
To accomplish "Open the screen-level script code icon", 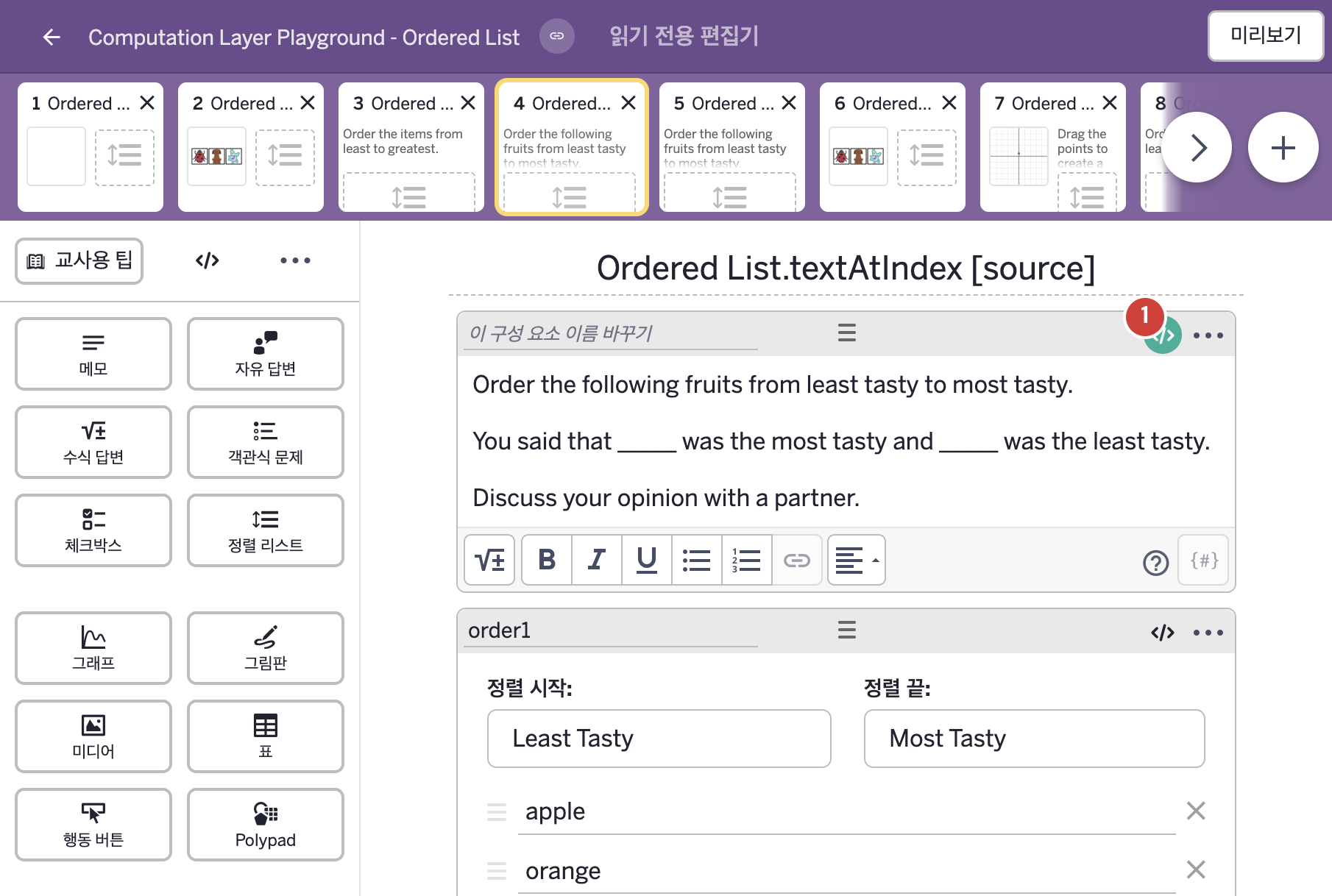I will click(x=208, y=260).
